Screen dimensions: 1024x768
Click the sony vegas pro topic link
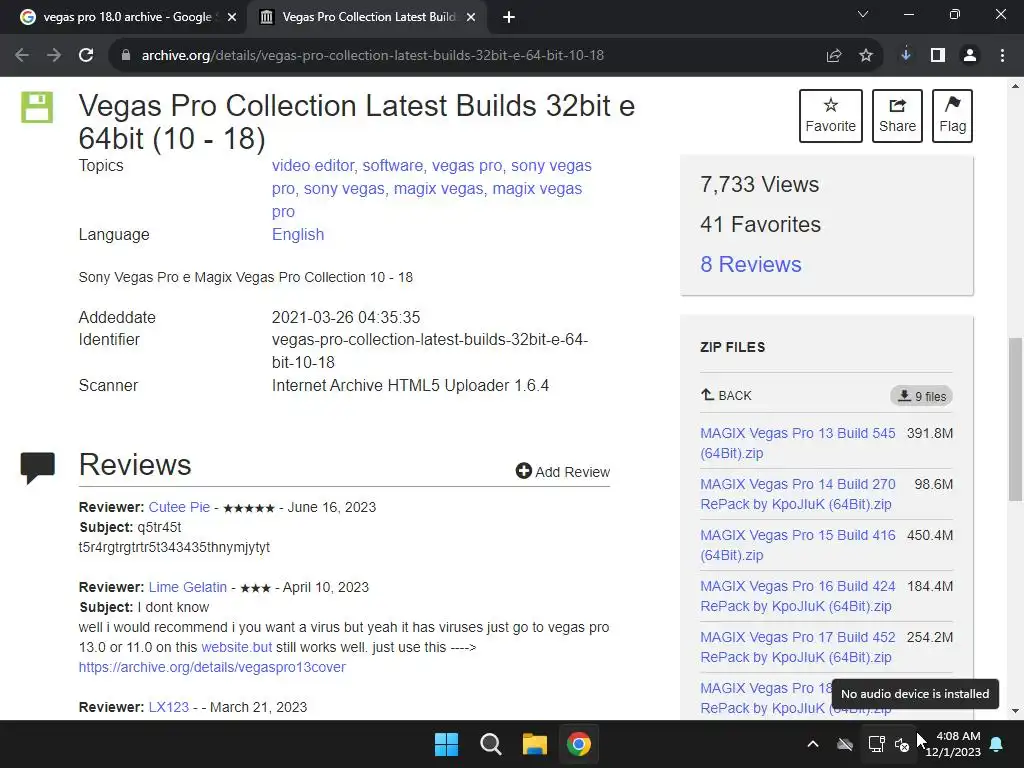click(551, 166)
